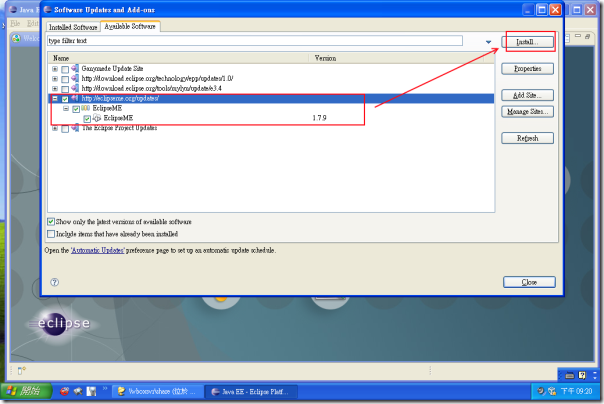Screen dimensions: 604x404
Task: Uncheck the eclipseme.org/updates site checkbox
Action: (x=65, y=99)
